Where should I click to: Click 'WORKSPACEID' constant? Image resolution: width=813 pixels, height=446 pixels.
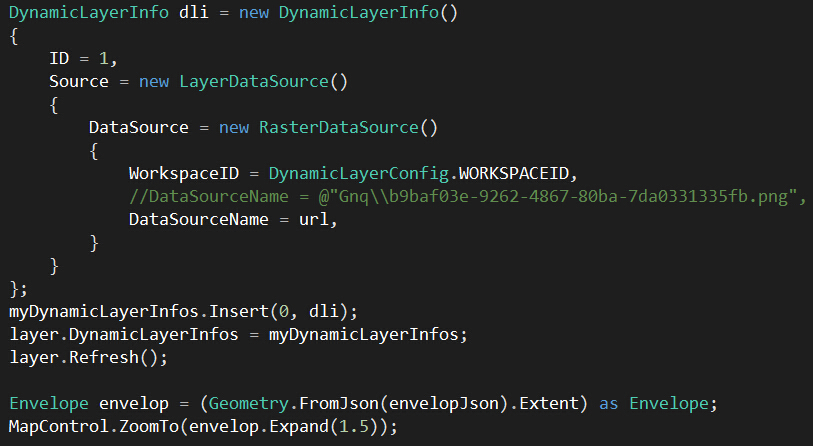coord(514,173)
